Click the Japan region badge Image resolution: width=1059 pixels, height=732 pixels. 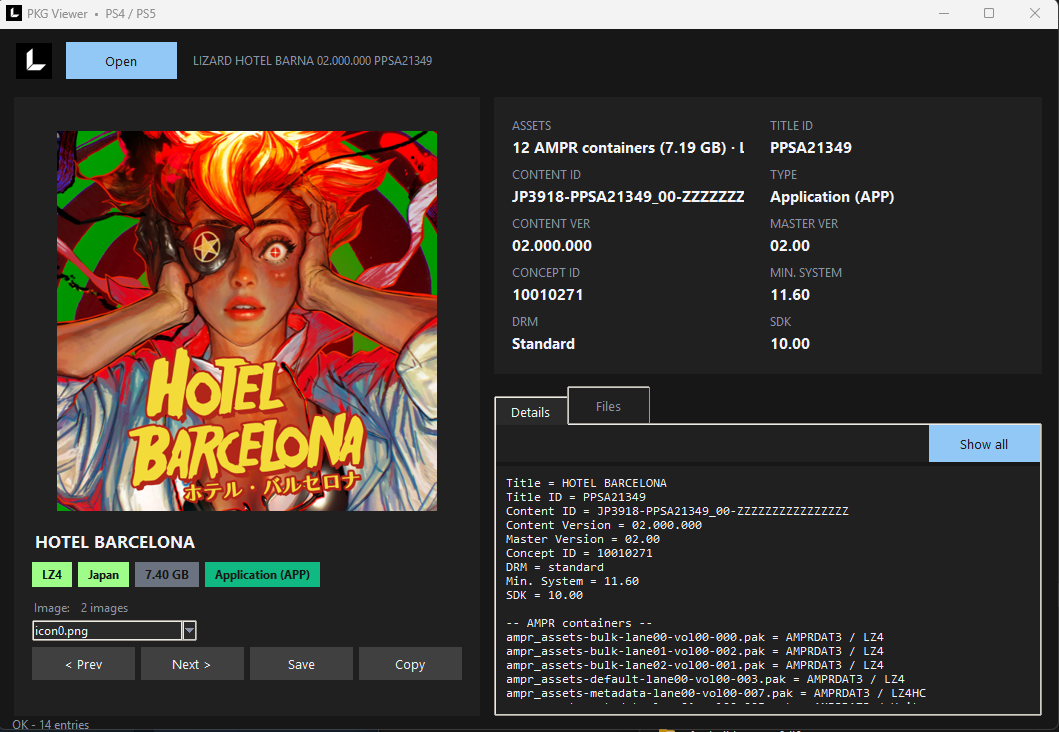coord(103,575)
